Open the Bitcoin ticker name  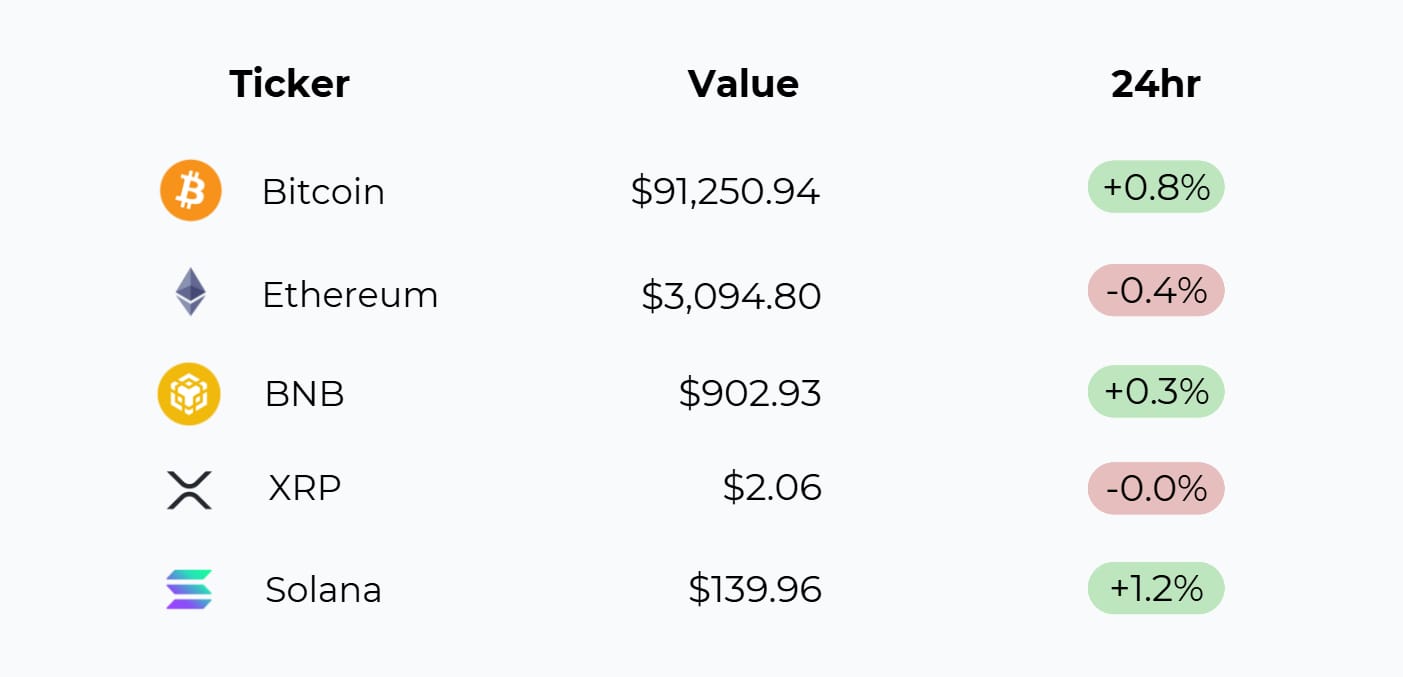click(x=323, y=191)
